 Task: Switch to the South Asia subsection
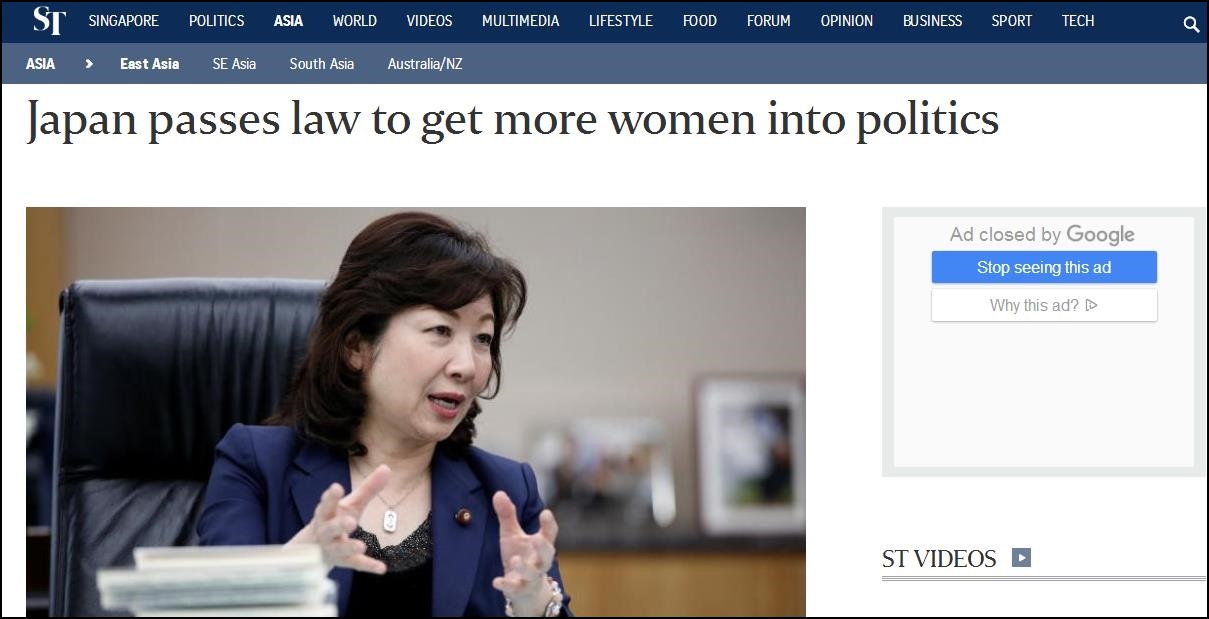322,64
